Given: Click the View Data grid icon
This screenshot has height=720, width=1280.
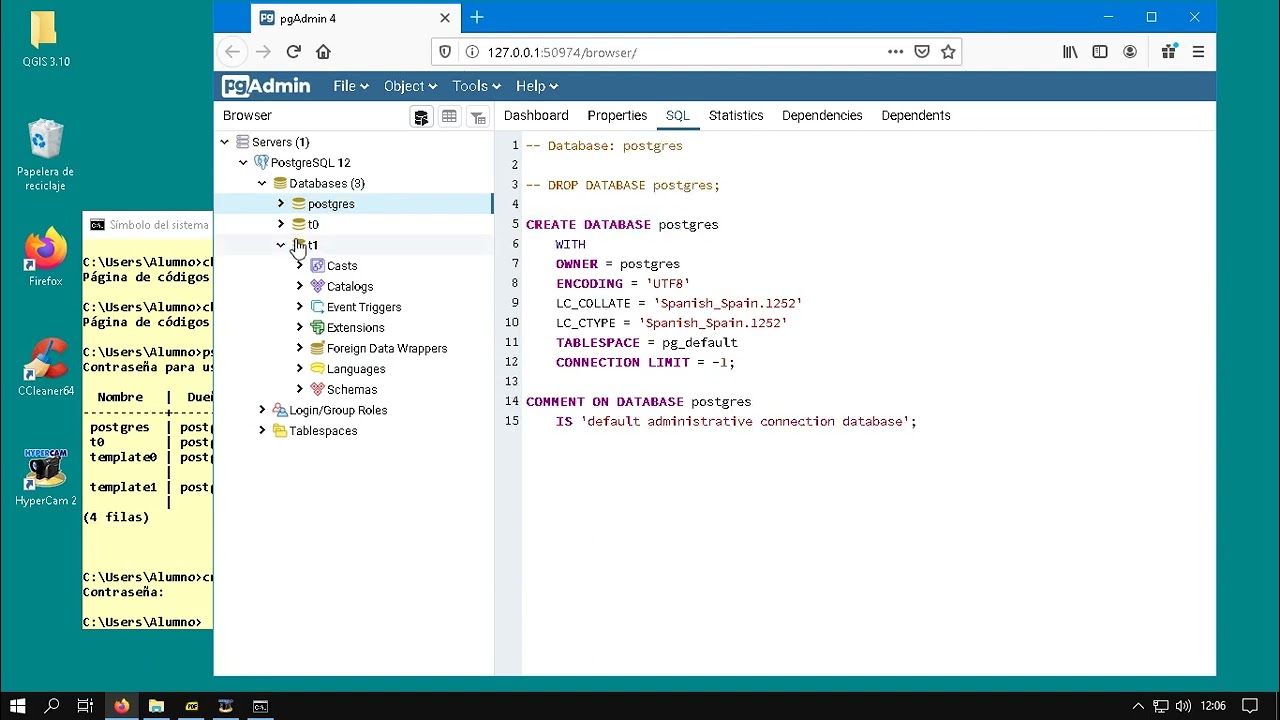Looking at the screenshot, I should (x=449, y=117).
